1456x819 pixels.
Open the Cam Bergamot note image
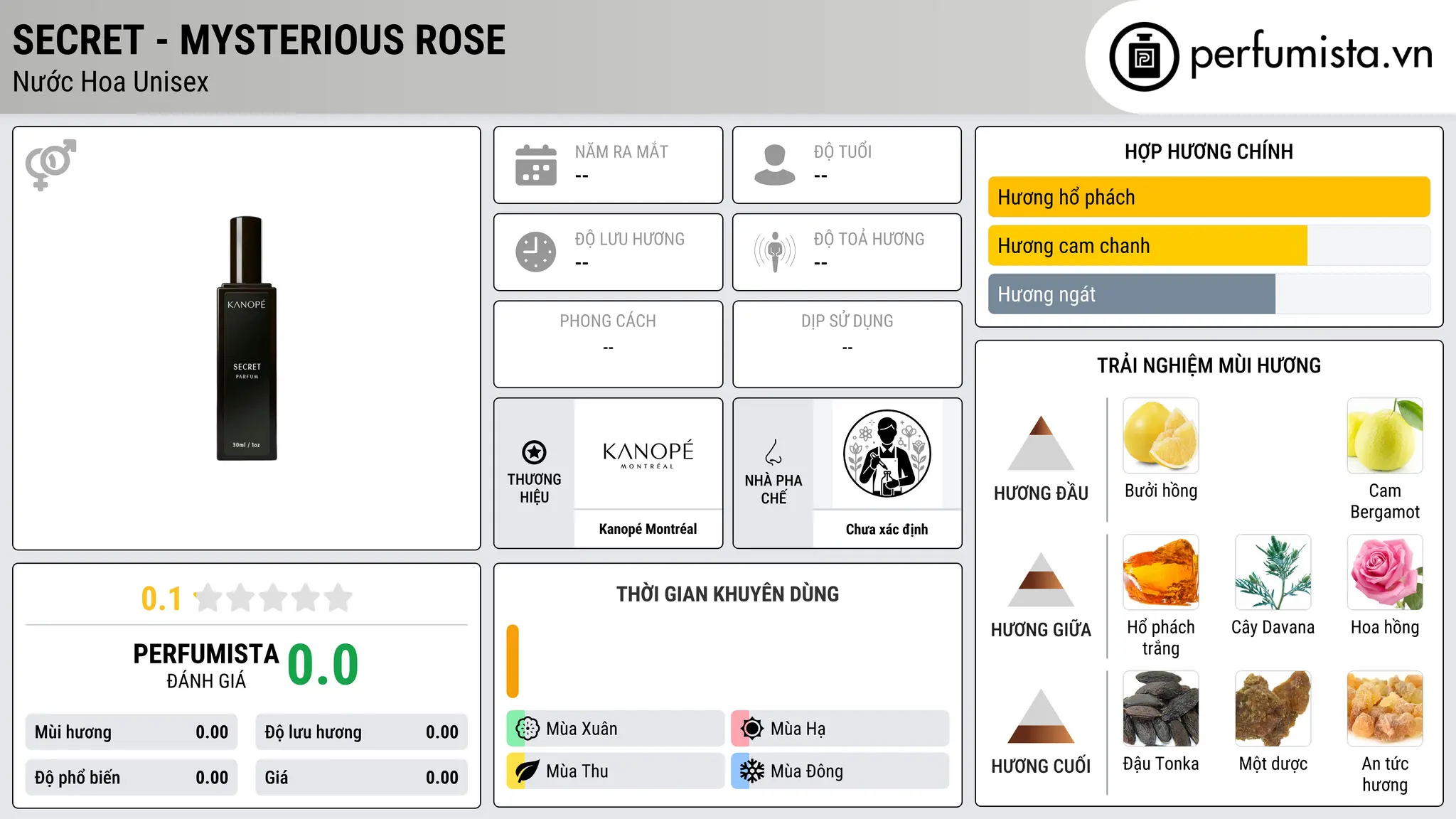[1385, 436]
